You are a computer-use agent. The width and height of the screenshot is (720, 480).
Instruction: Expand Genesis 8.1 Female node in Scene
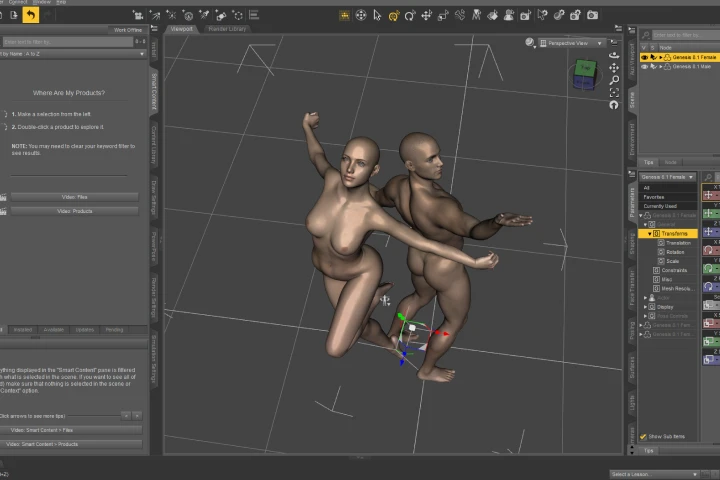point(661,57)
